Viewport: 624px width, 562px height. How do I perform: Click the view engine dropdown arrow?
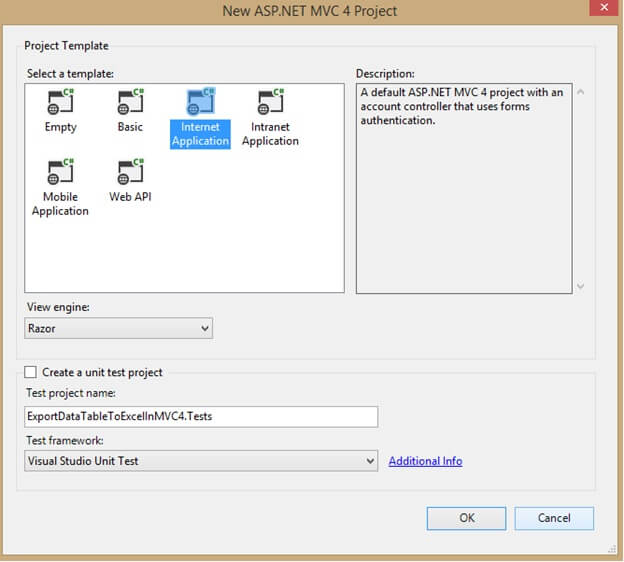(x=205, y=328)
